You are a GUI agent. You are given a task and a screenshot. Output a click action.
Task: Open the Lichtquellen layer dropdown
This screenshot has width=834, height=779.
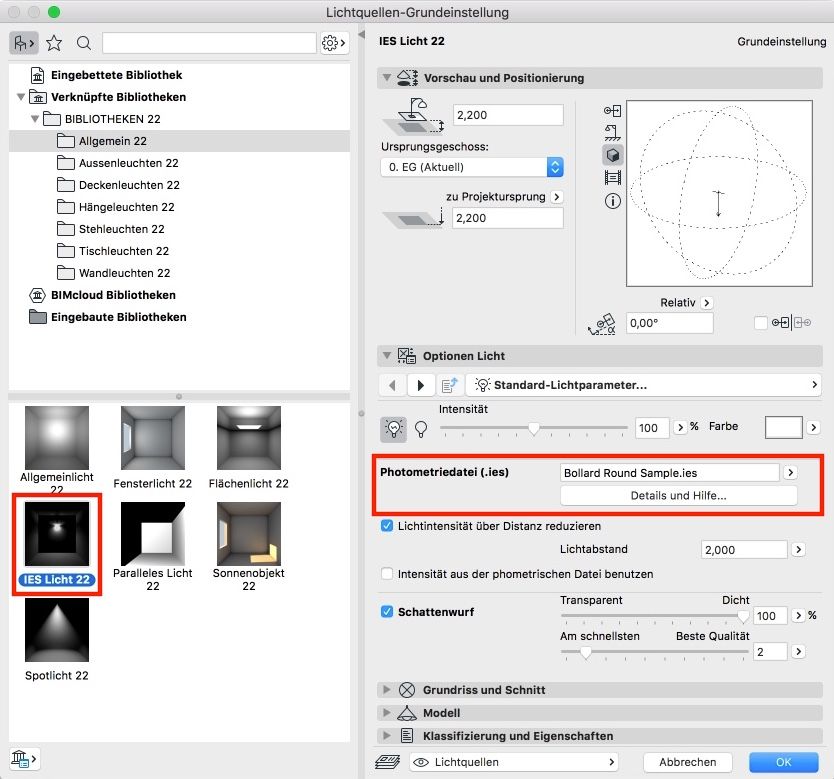coord(514,762)
